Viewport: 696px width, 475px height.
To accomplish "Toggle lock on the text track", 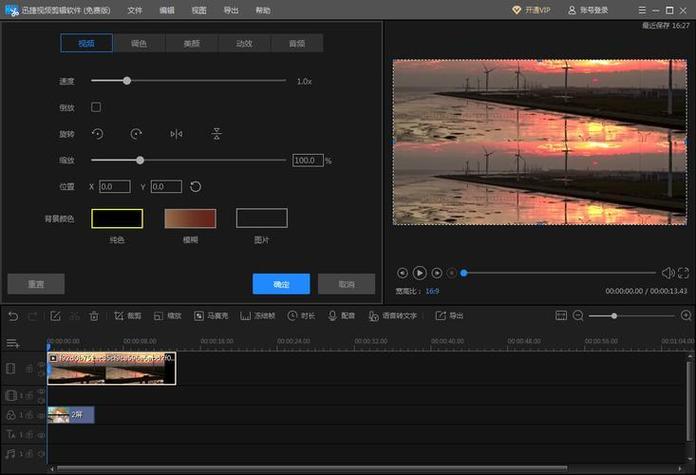I will coord(29,435).
